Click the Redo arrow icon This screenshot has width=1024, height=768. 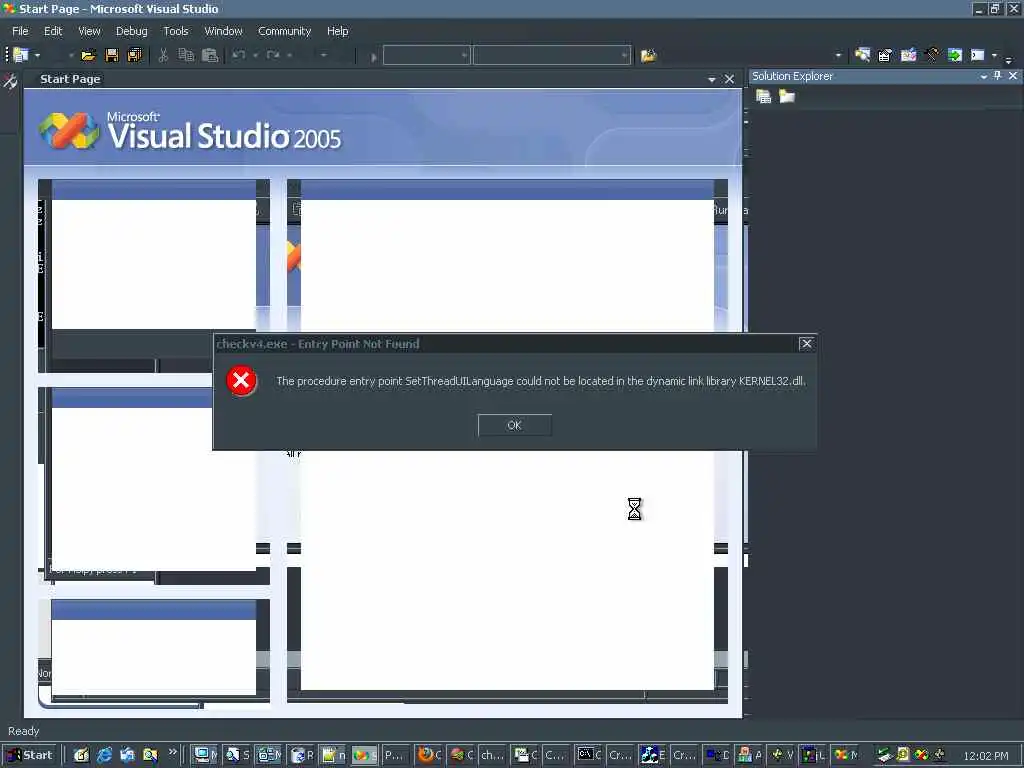tap(273, 56)
